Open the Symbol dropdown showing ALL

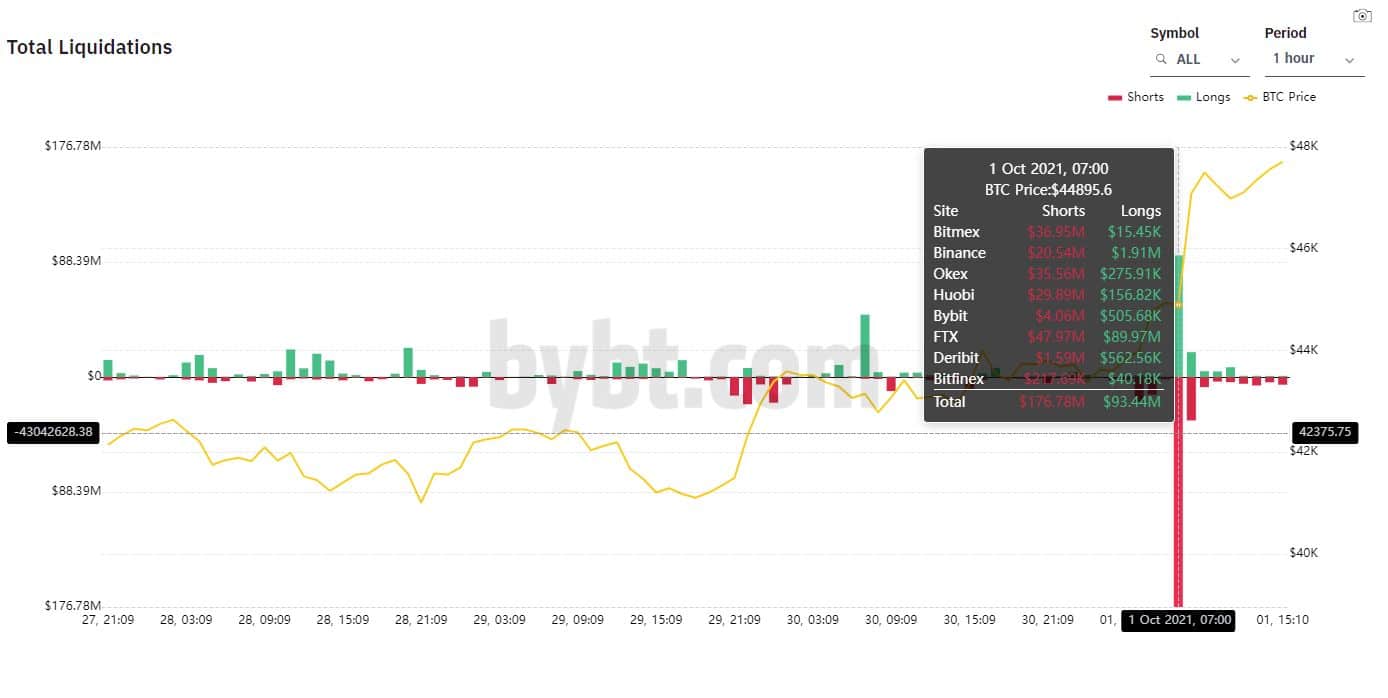[1199, 60]
